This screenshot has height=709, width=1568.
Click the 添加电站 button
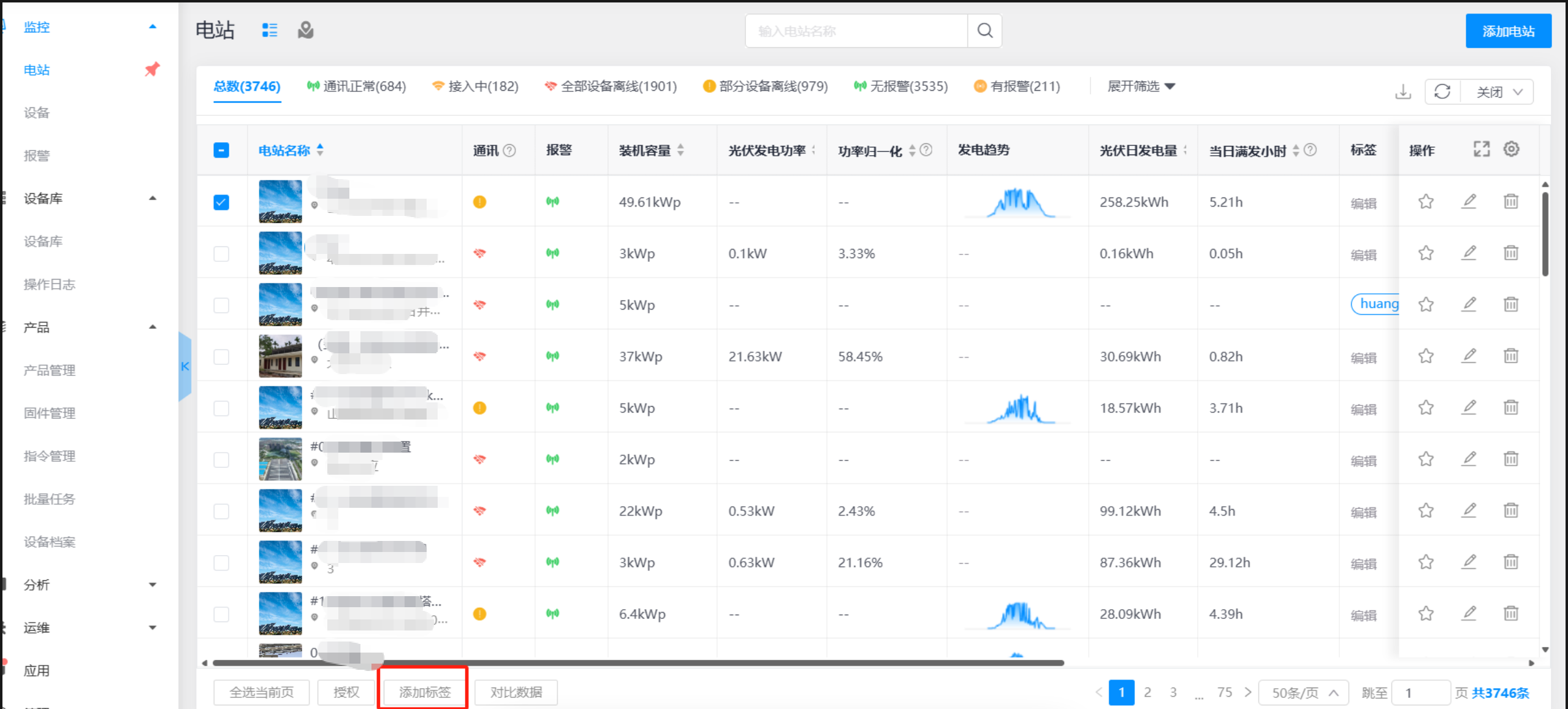tap(1508, 31)
